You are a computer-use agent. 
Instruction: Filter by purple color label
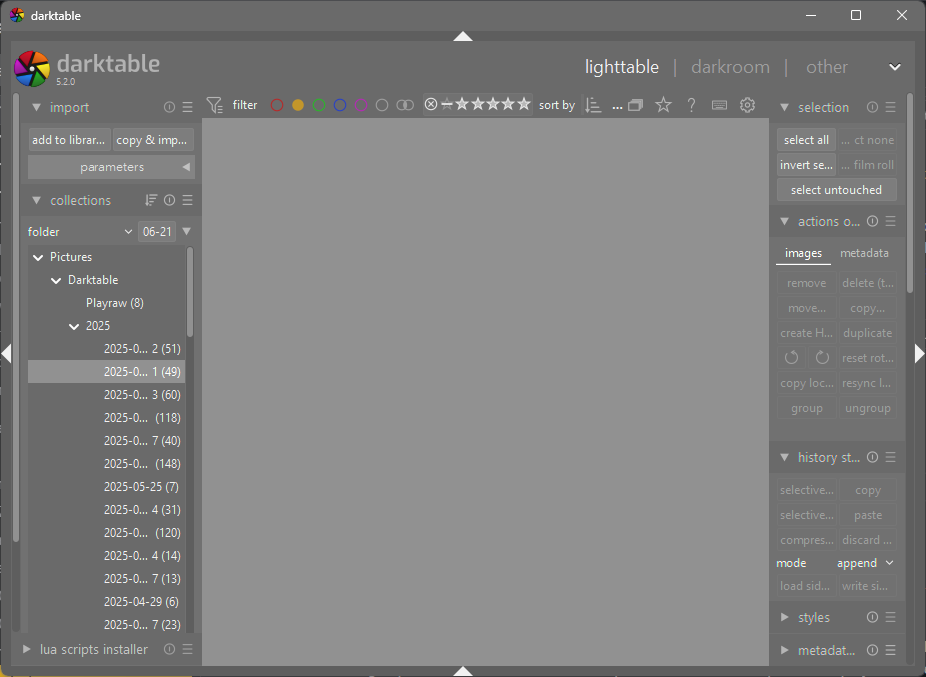361,105
